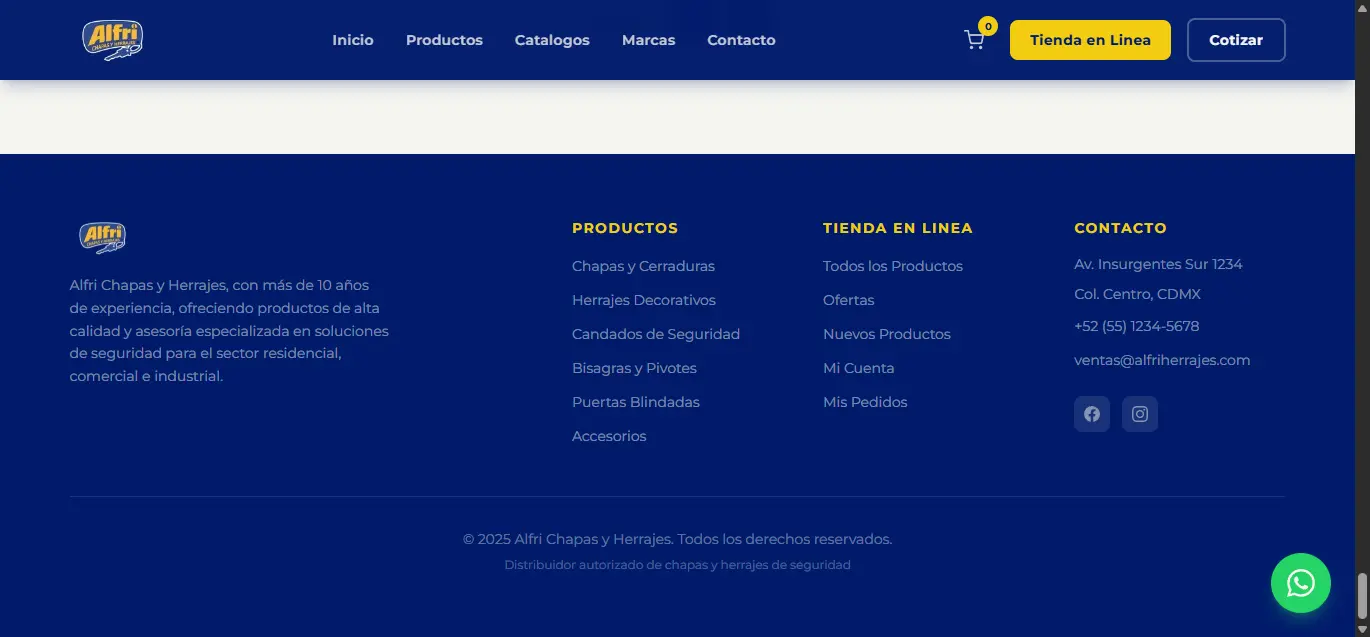The width and height of the screenshot is (1370, 637).
Task: Start a WhatsApp chat via the green button
Action: pyautogui.click(x=1301, y=583)
